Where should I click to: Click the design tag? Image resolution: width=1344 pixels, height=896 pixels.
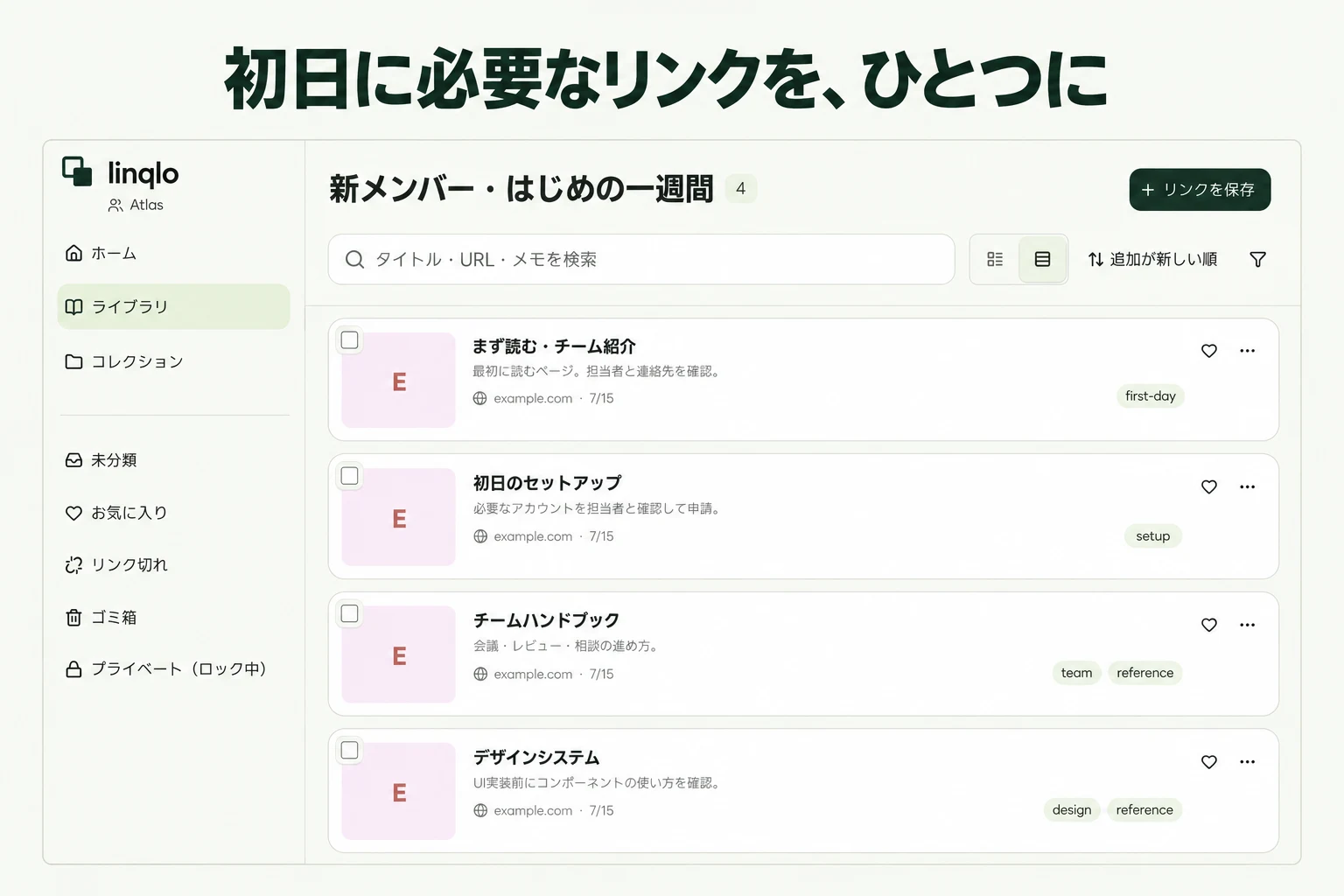[1072, 810]
